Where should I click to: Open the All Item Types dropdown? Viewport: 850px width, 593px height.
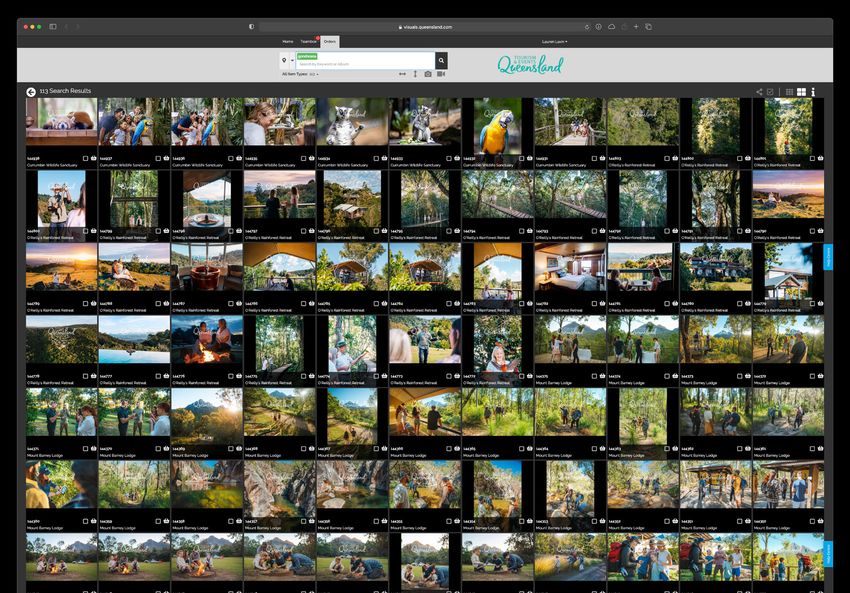pyautogui.click(x=300, y=74)
